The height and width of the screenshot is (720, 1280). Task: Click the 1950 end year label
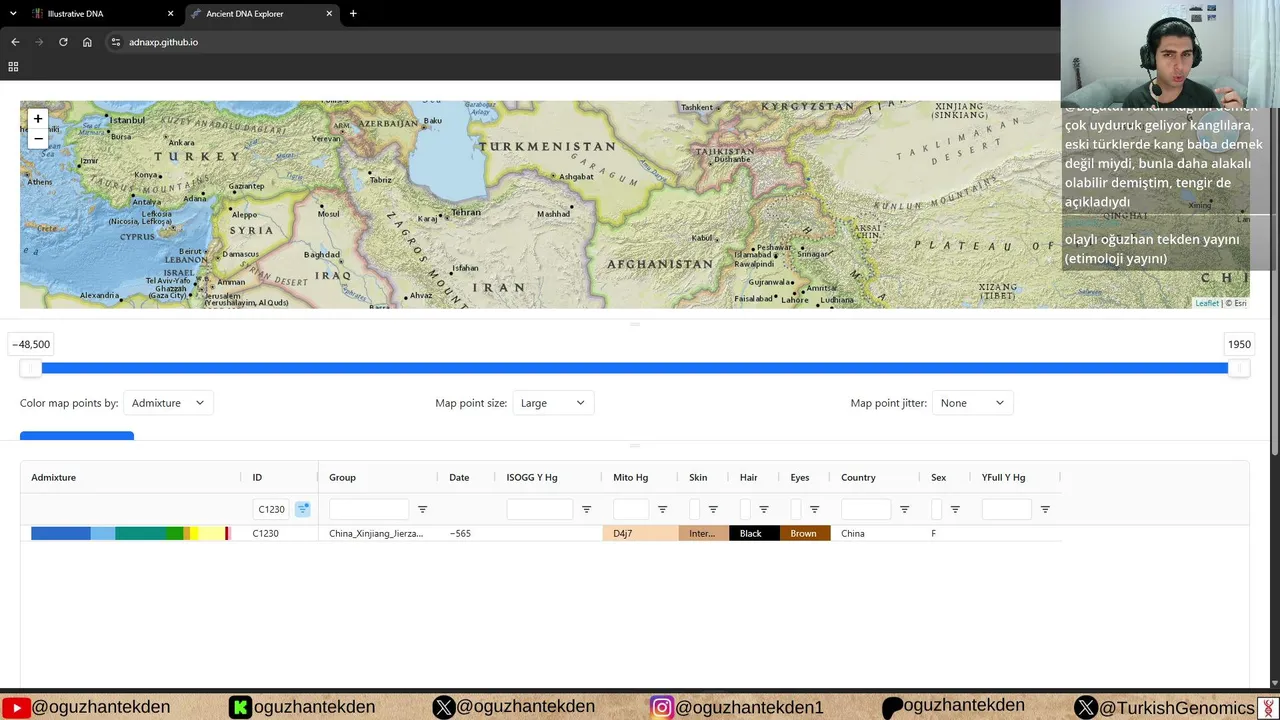[1239, 344]
